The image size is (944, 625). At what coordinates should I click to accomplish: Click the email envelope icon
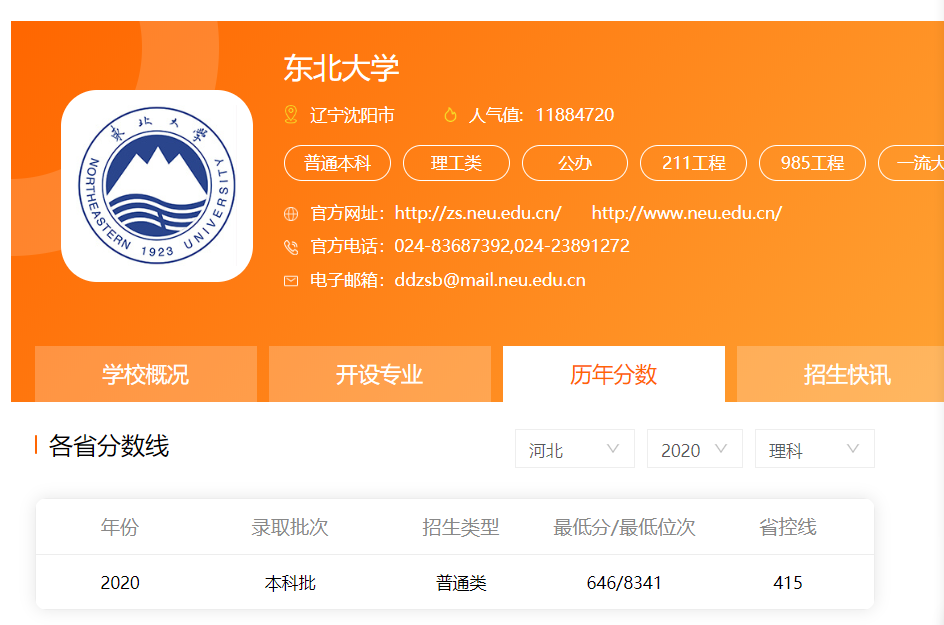point(291,281)
